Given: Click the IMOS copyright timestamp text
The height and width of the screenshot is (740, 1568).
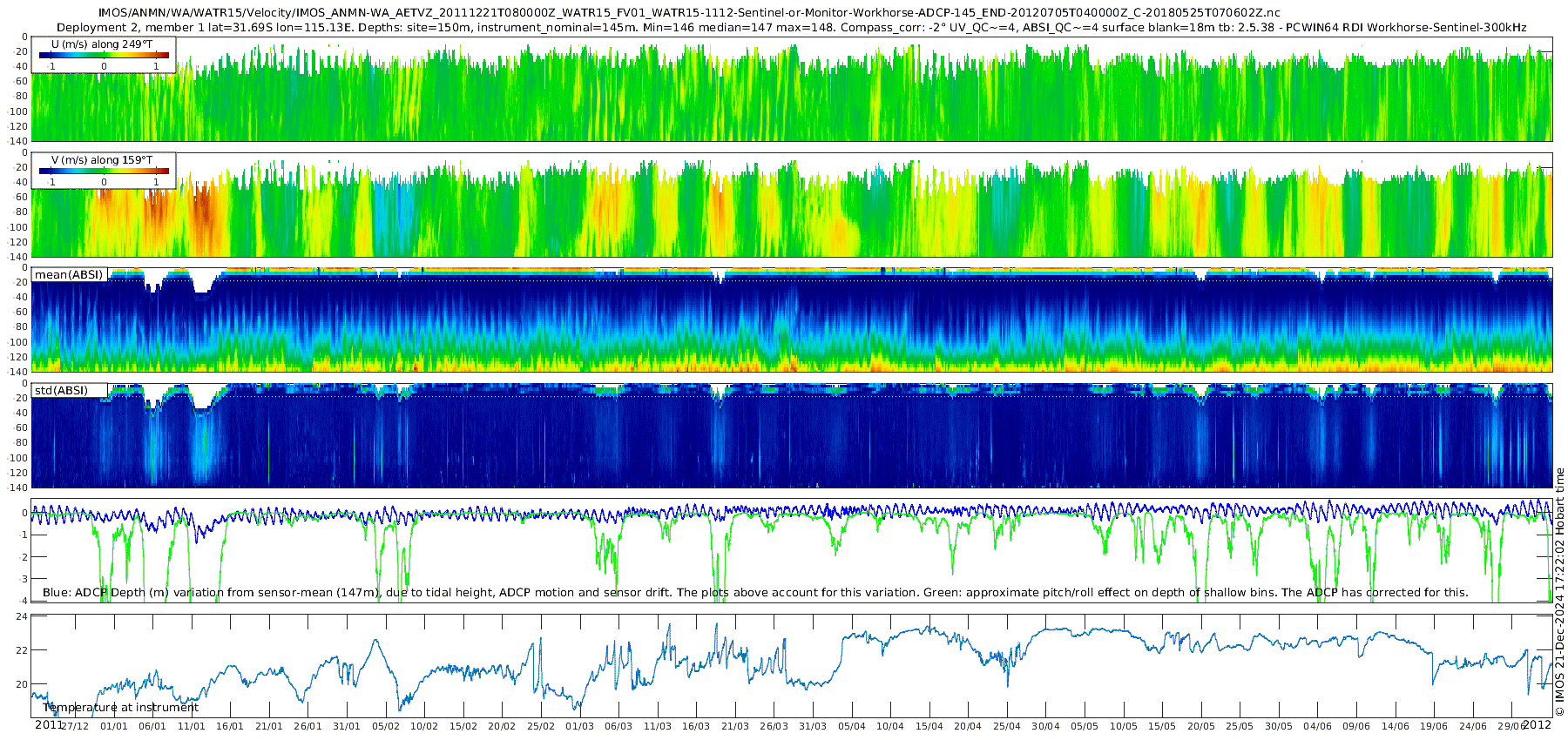Looking at the screenshot, I should 1560,592.
